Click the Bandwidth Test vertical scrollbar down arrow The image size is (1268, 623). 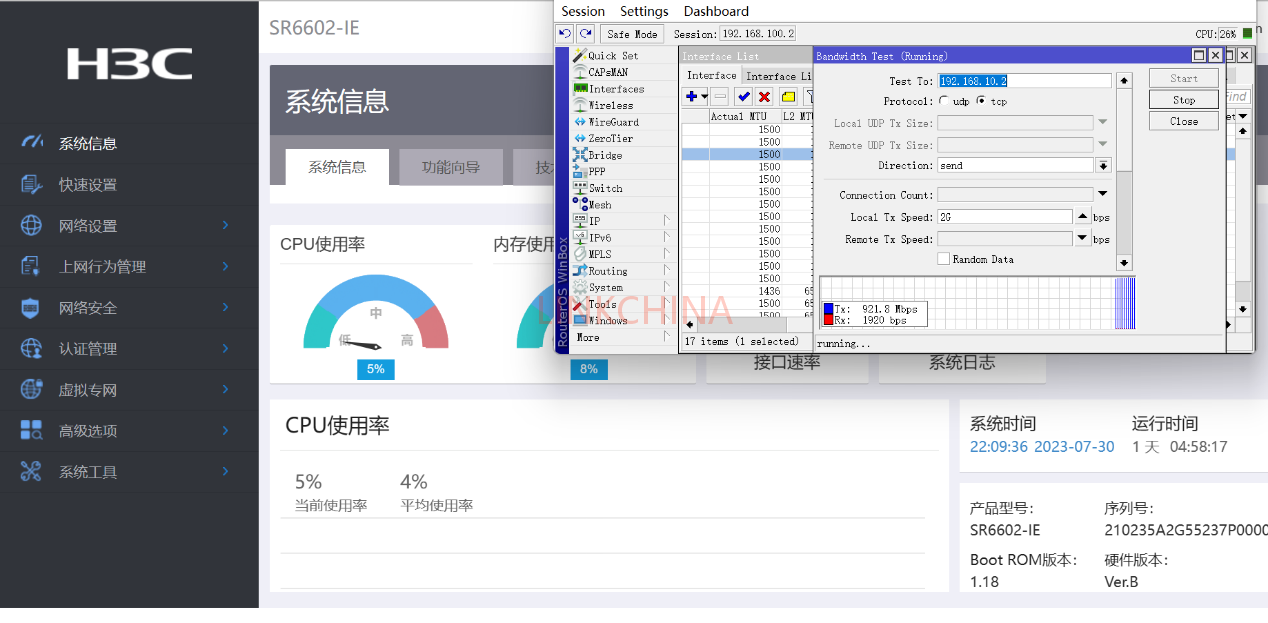pyautogui.click(x=1124, y=263)
